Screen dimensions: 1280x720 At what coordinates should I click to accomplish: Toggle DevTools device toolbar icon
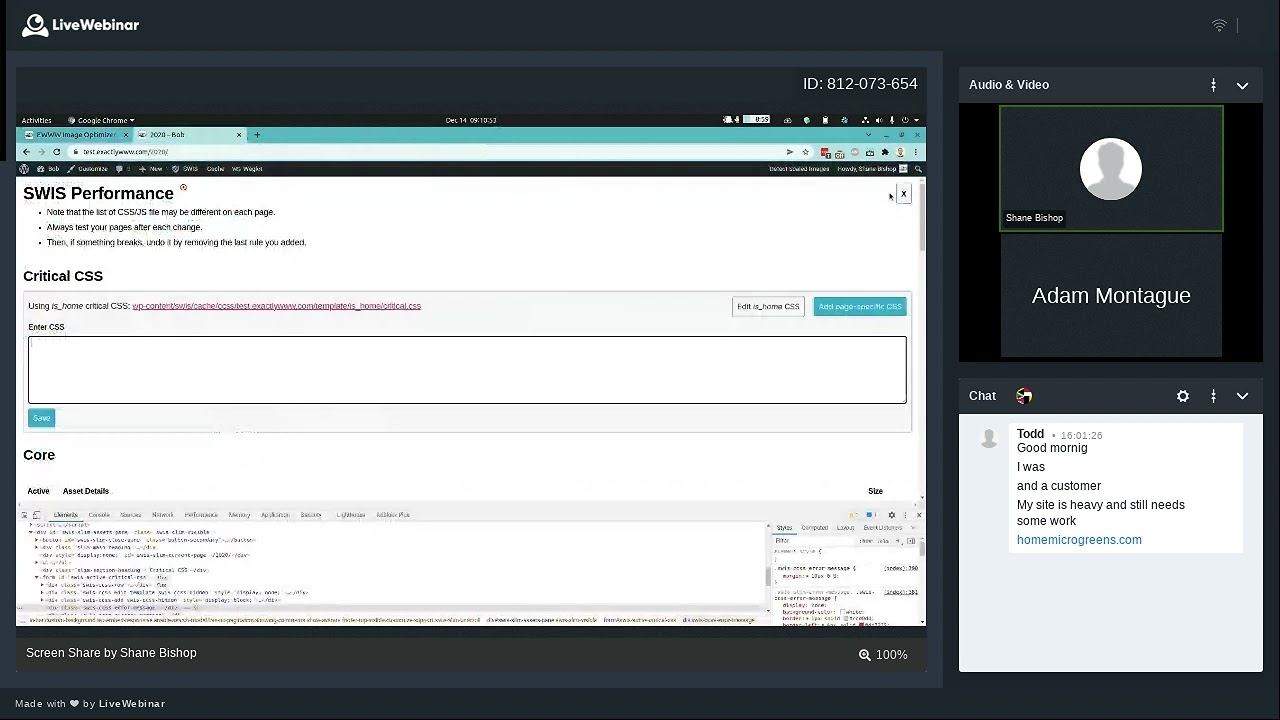click(37, 515)
